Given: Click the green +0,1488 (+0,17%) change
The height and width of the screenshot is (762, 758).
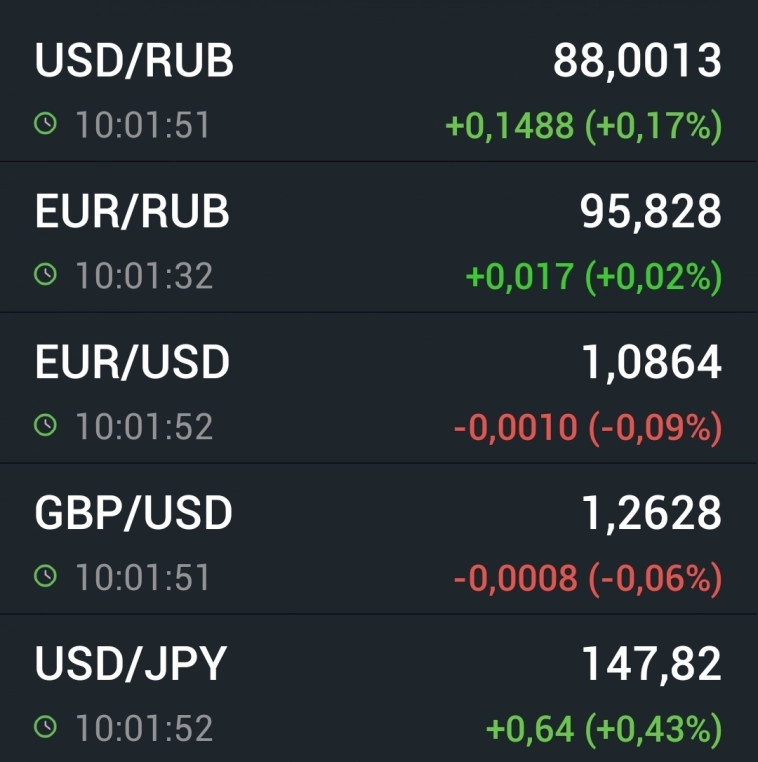Looking at the screenshot, I should coord(583,126).
